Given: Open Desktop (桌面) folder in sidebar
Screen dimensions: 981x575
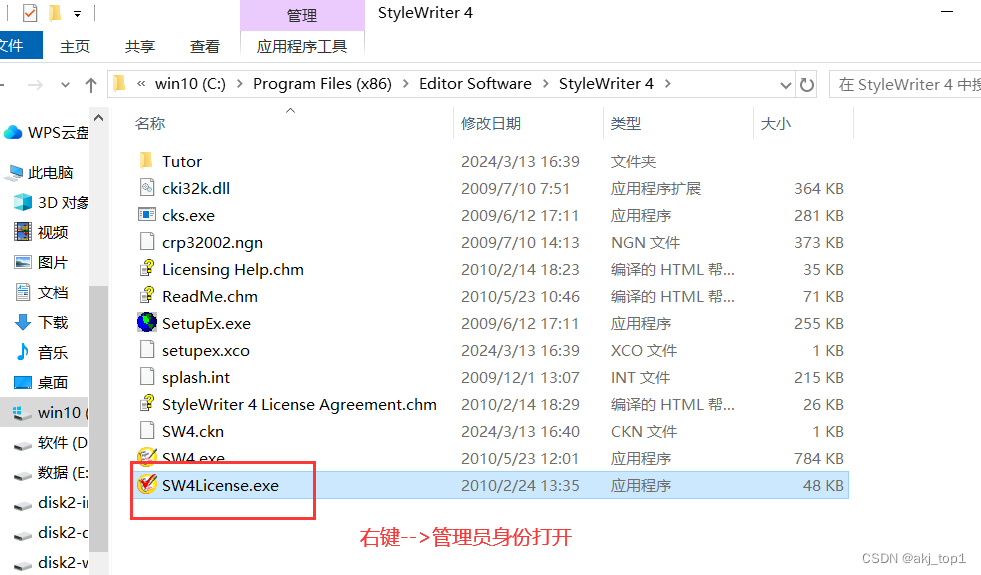Looking at the screenshot, I should (x=41, y=382).
